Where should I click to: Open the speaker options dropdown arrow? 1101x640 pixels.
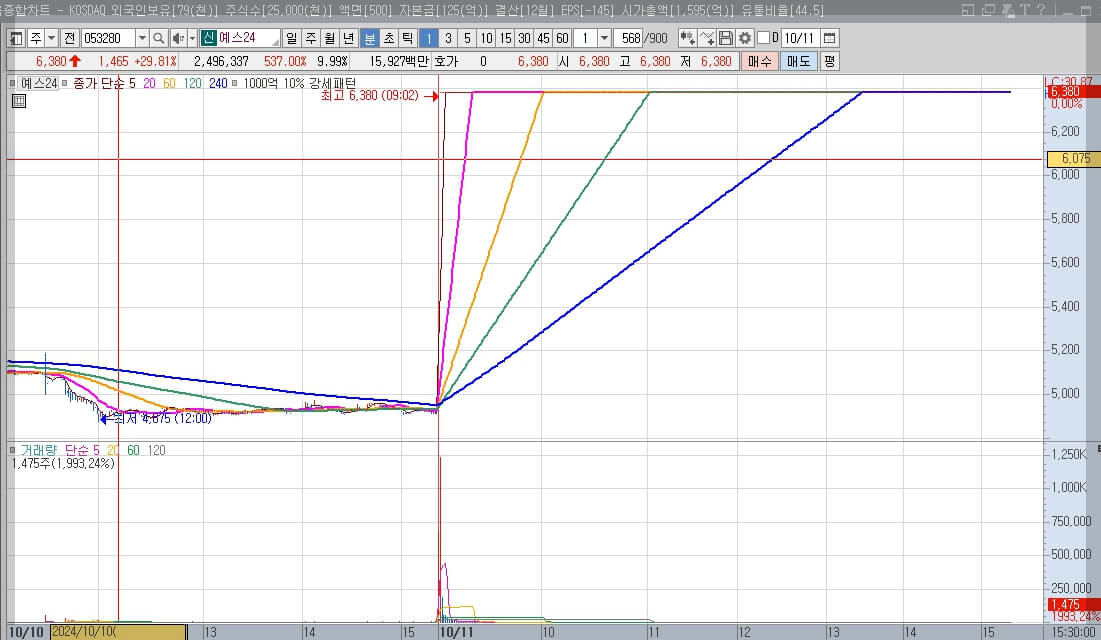point(192,38)
